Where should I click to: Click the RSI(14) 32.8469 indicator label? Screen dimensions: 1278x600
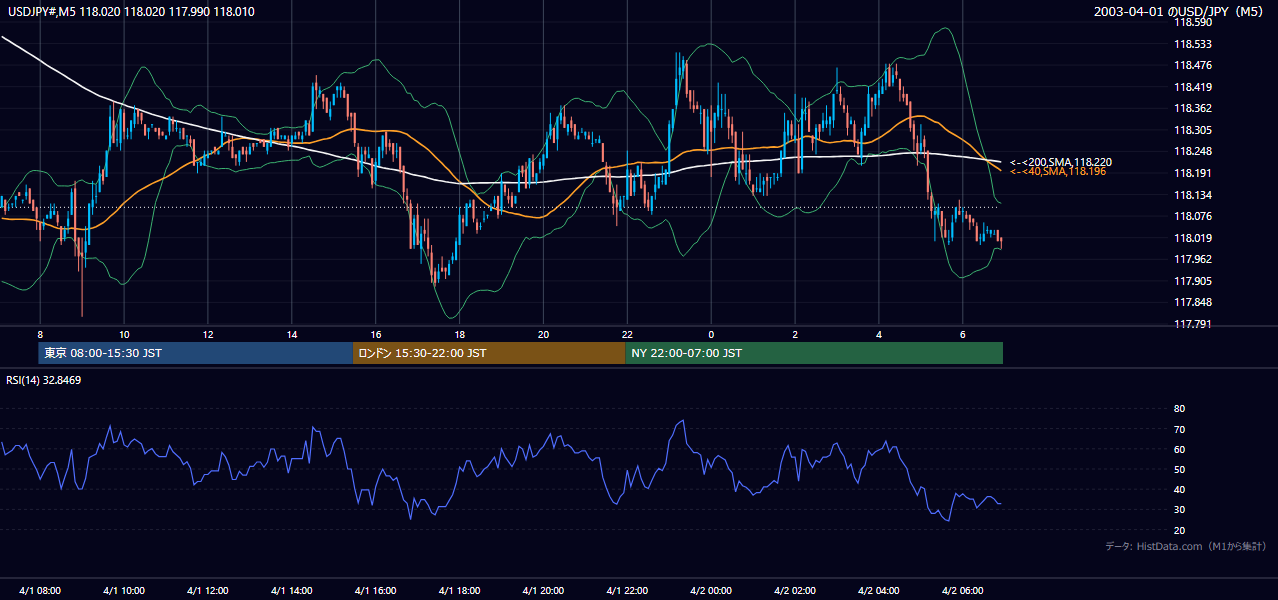(x=44, y=380)
